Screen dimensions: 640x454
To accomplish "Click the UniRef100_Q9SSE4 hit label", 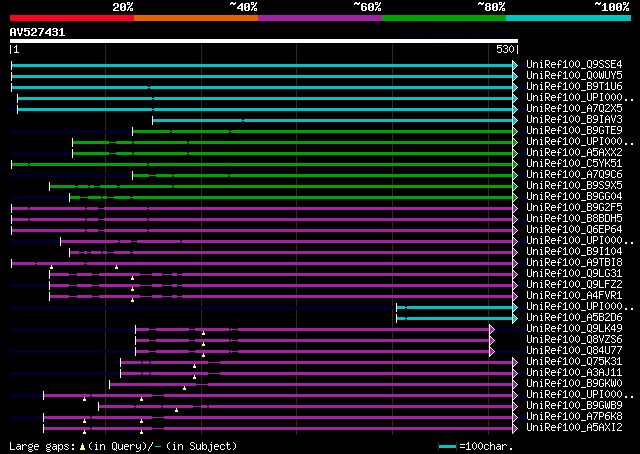I will [x=574, y=65].
